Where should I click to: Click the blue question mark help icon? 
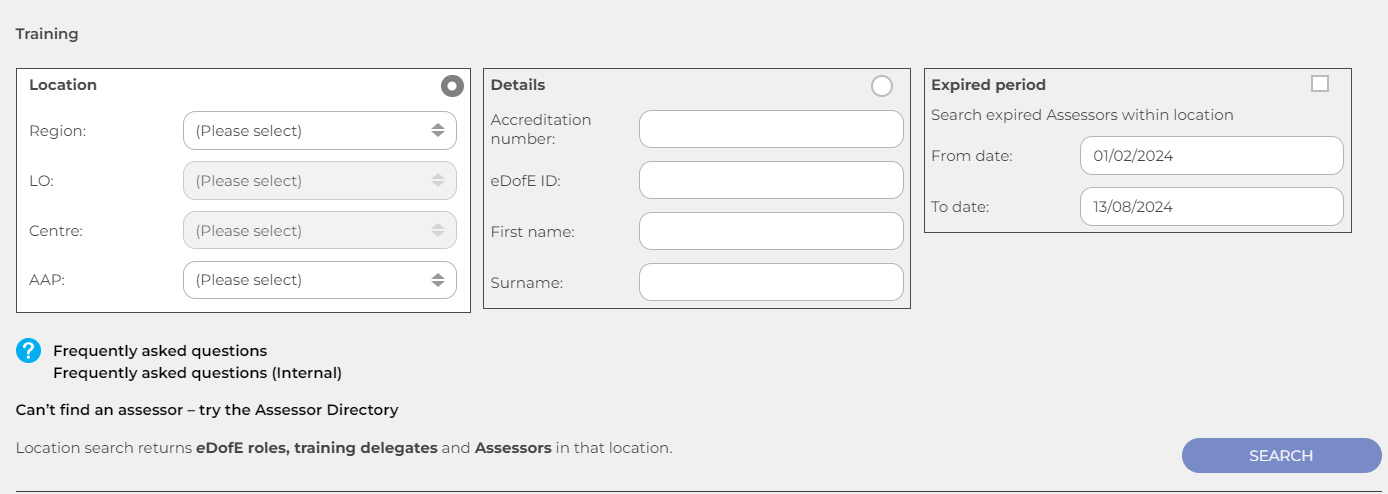pos(29,351)
